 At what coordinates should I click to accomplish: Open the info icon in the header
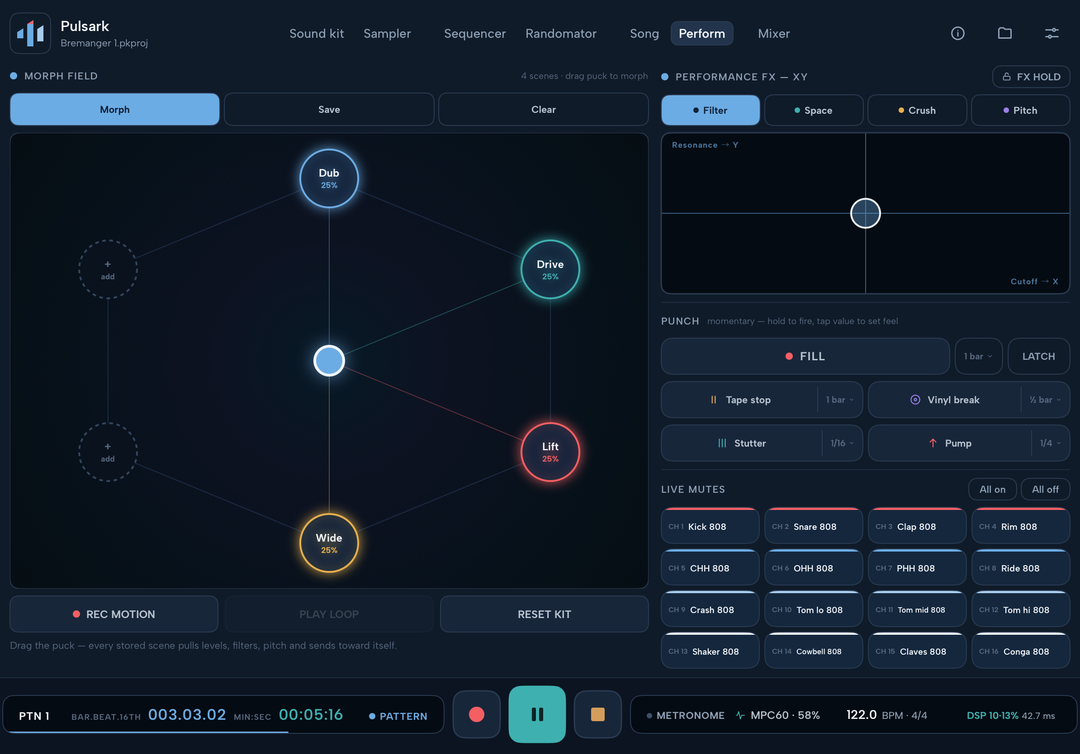point(957,33)
